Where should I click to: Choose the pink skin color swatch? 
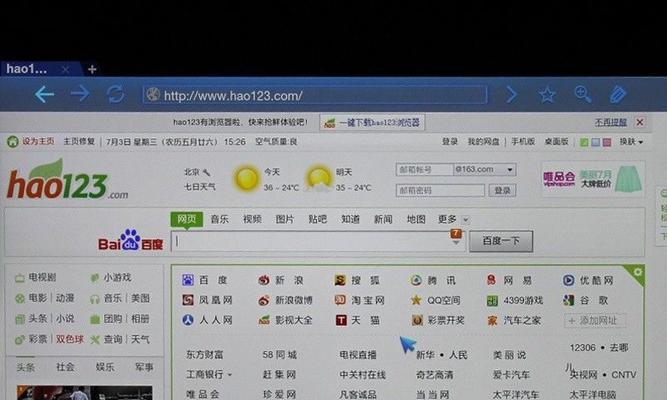[x=607, y=142]
